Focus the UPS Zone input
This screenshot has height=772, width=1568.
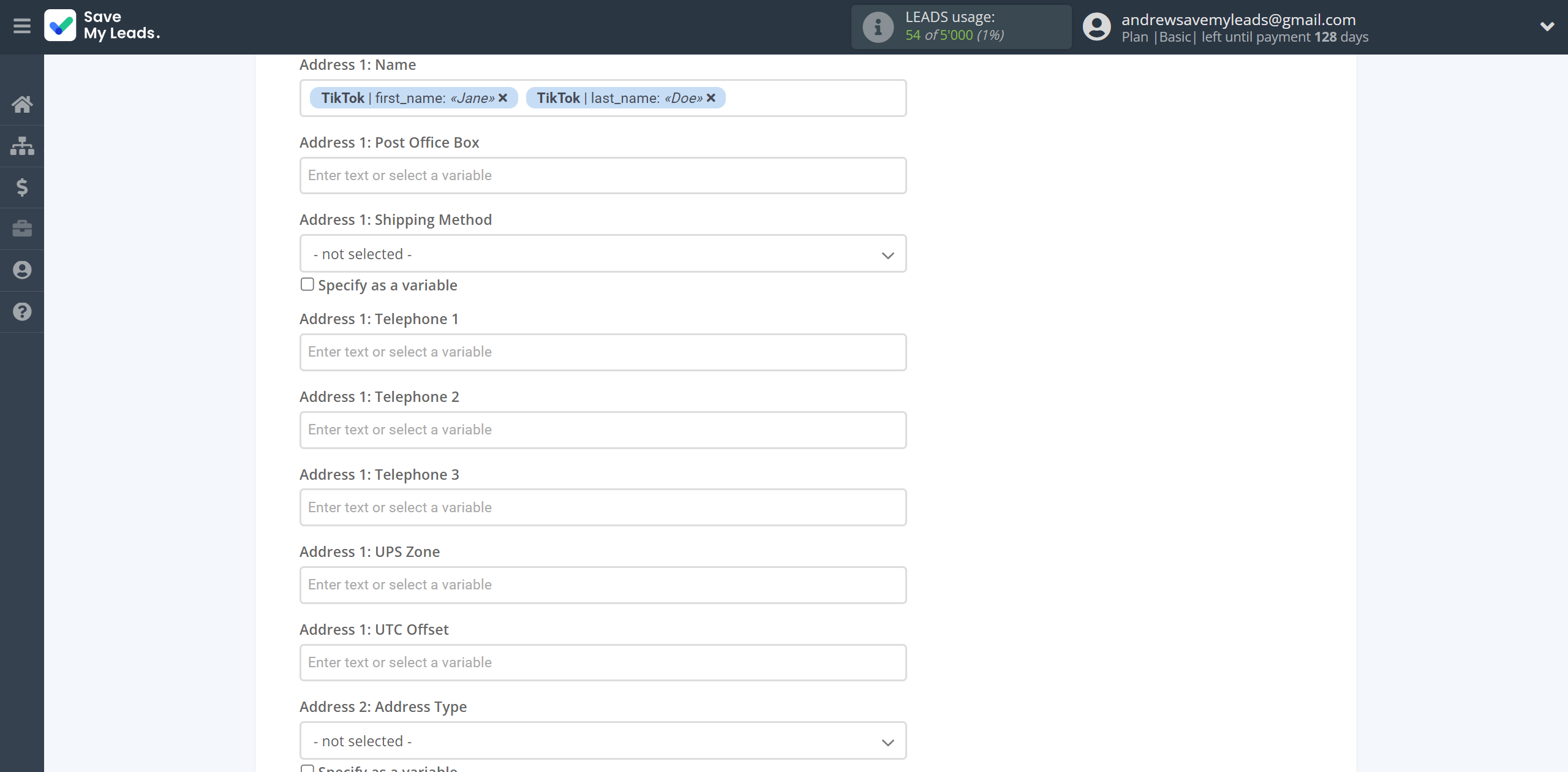click(603, 585)
